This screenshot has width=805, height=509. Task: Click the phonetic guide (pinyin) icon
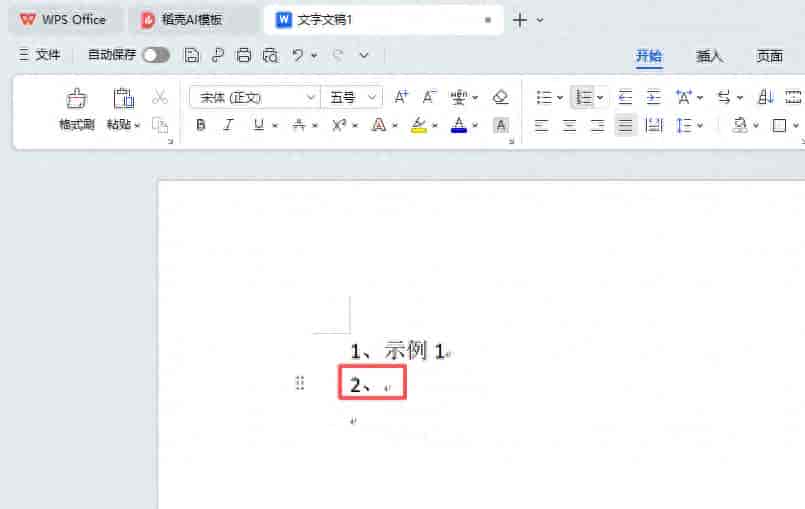click(458, 97)
